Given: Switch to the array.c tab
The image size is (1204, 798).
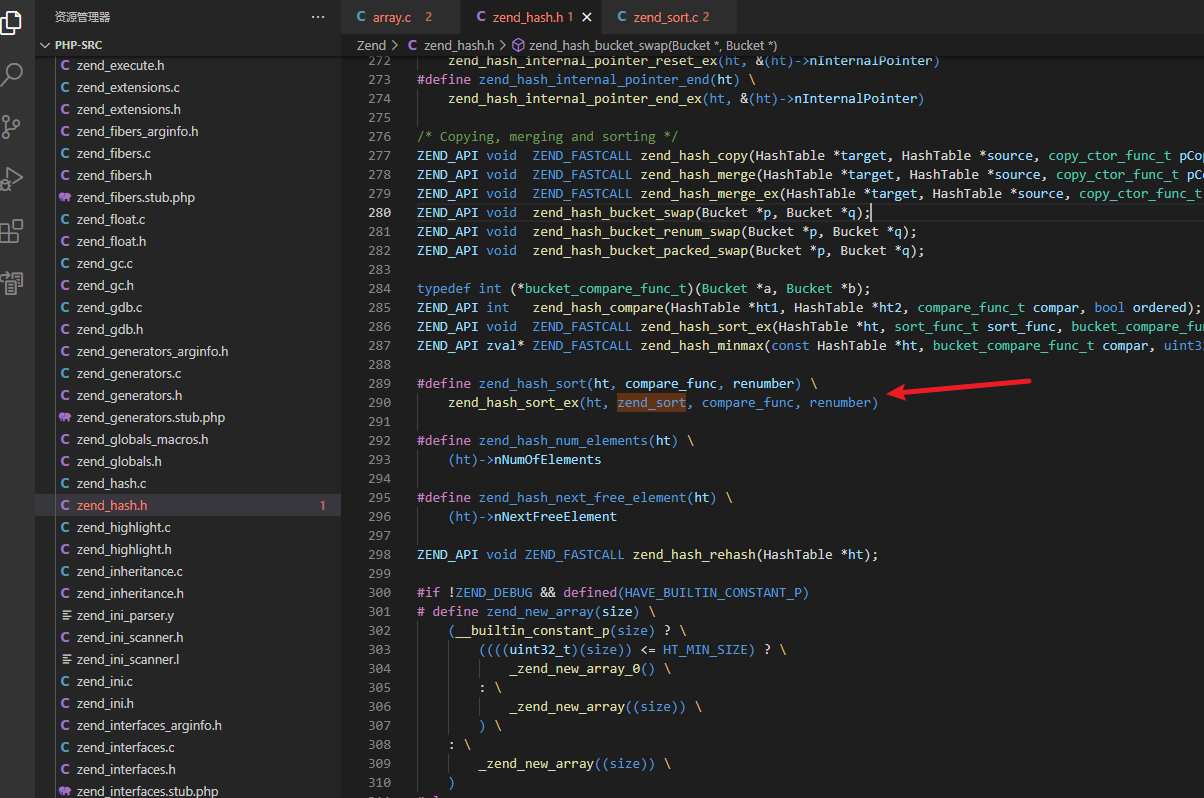Looking at the screenshot, I should [392, 17].
